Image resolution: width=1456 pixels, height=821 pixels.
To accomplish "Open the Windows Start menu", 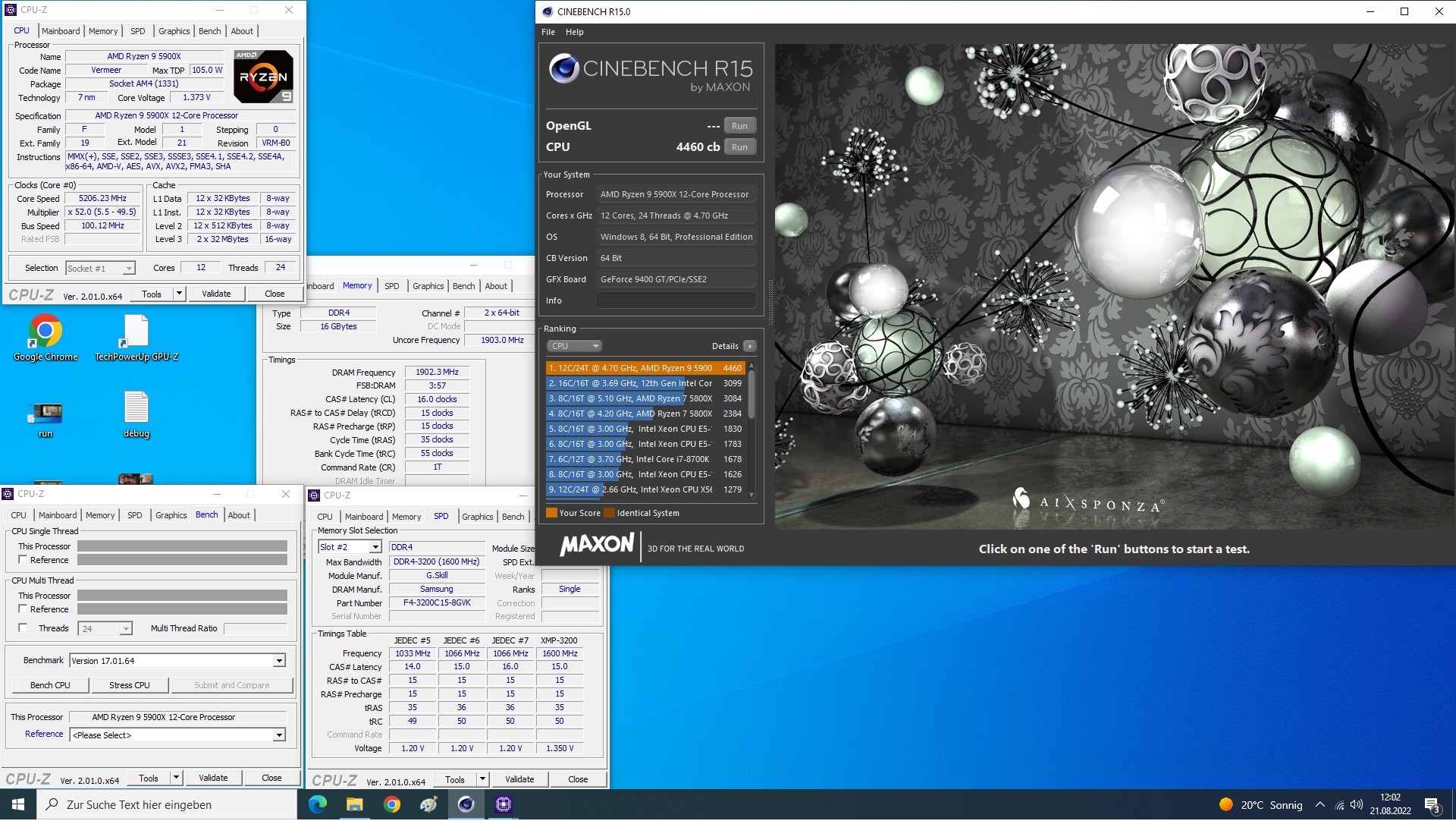I will (18, 805).
